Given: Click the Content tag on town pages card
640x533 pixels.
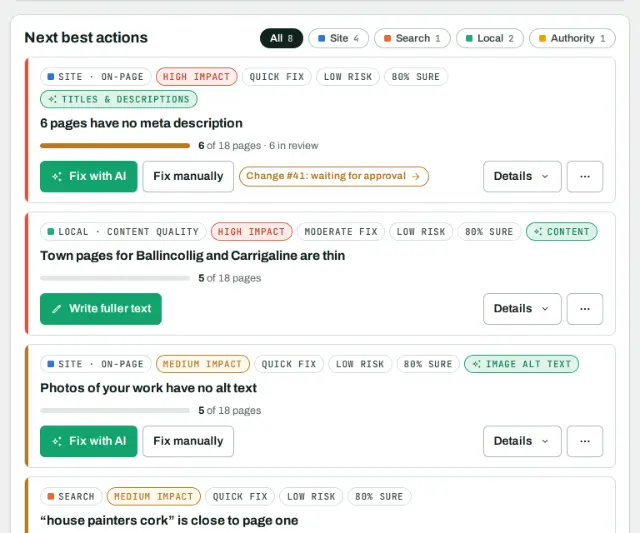Looking at the screenshot, I should click(562, 232).
